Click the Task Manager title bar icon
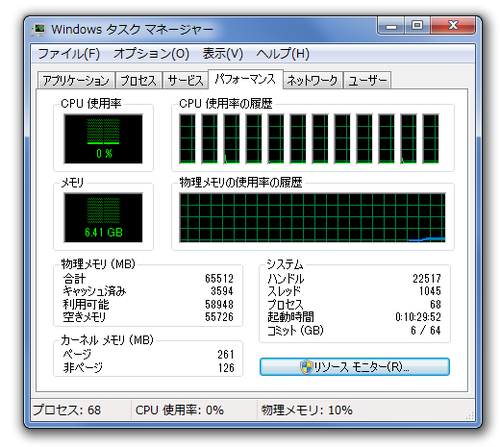500x447 pixels. click(x=39, y=29)
